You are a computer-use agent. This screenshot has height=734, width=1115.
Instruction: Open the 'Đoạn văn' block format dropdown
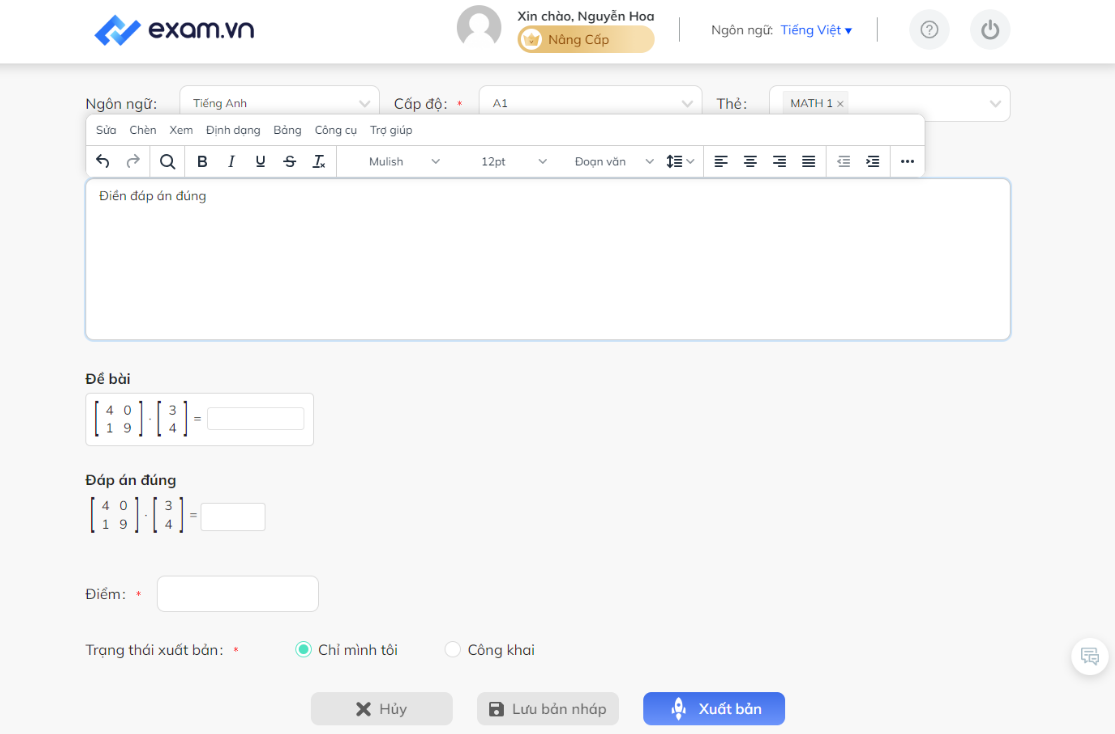tap(613, 161)
